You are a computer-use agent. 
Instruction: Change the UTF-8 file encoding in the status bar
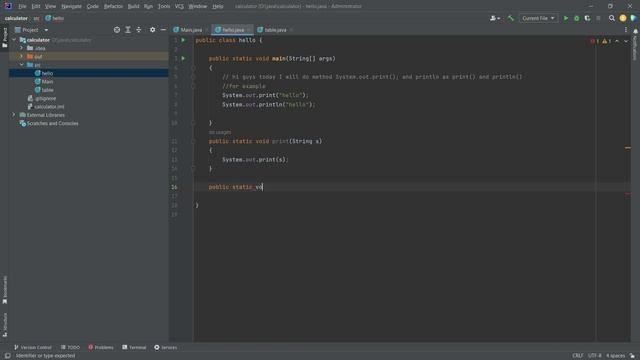click(594, 356)
